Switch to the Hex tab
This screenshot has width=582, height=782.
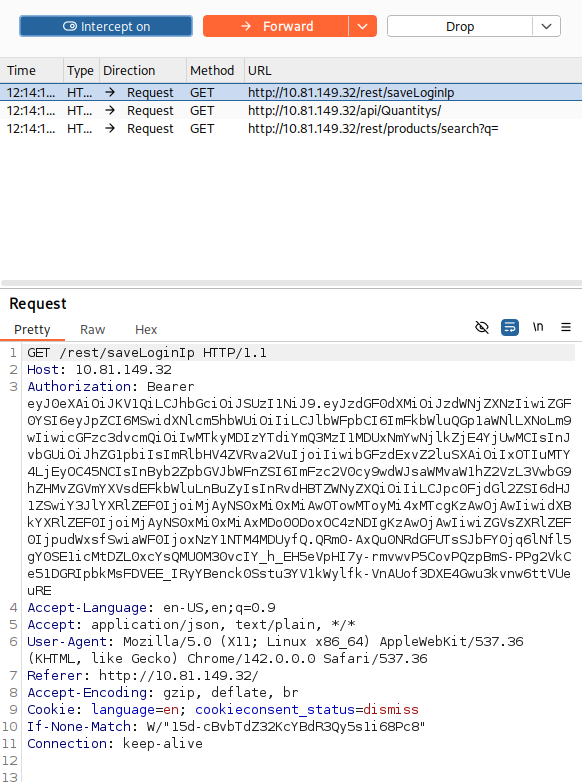pos(146,329)
